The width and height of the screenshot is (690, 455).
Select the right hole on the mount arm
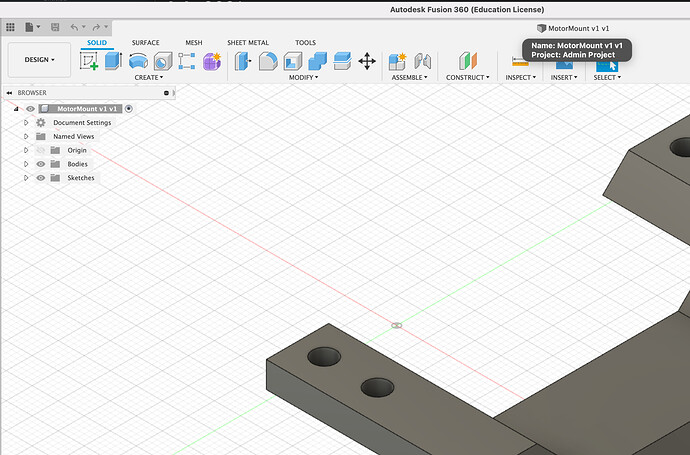click(377, 387)
